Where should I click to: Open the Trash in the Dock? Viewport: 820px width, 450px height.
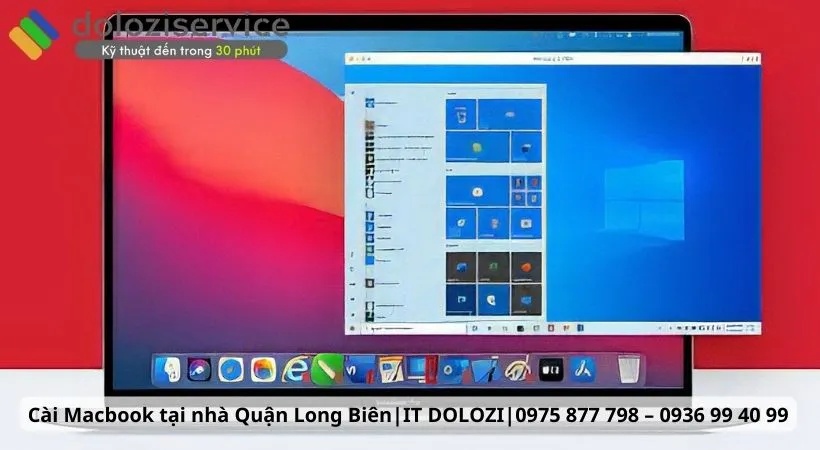(629, 369)
